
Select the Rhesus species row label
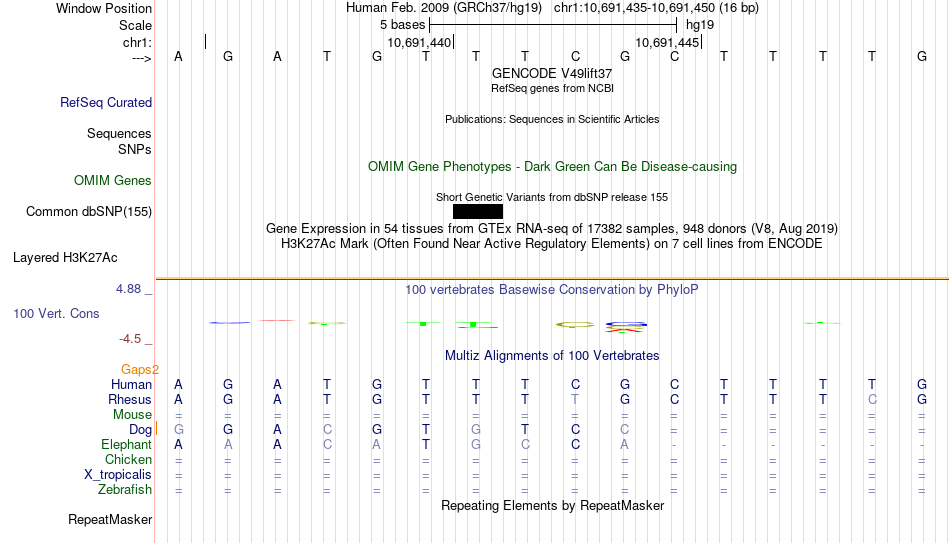tap(130, 399)
